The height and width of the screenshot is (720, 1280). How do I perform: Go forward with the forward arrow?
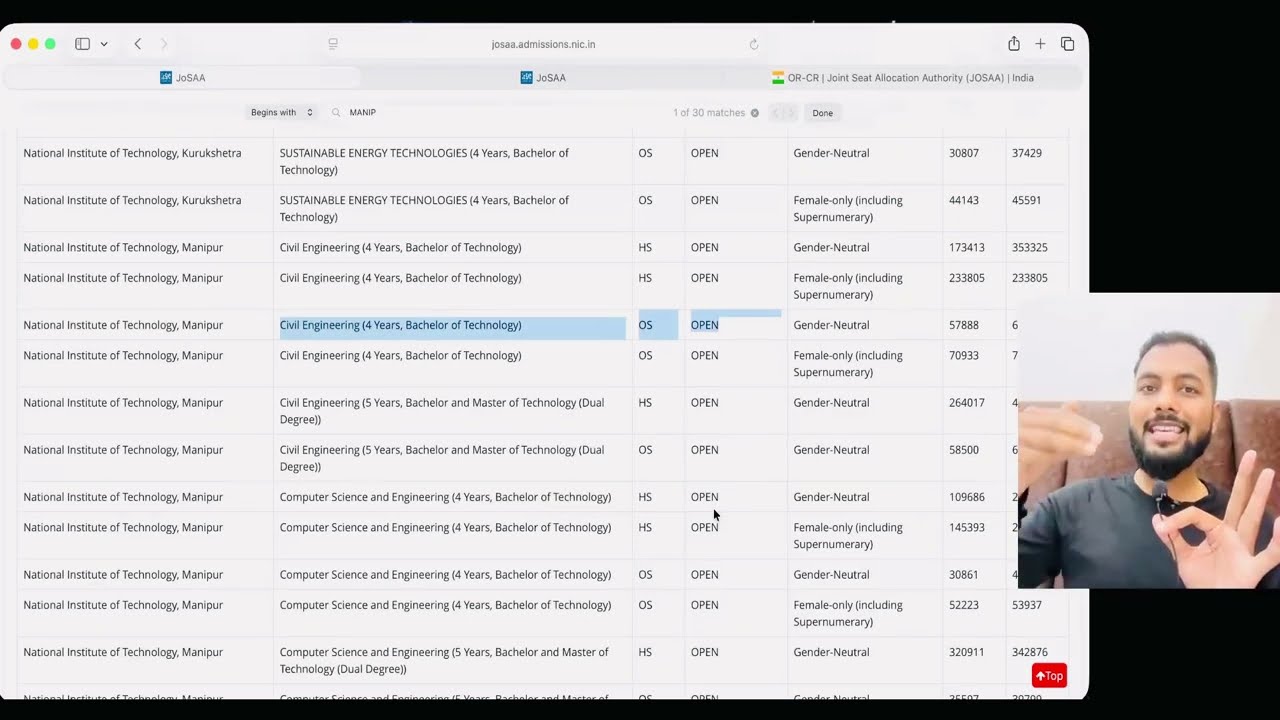coord(164,44)
